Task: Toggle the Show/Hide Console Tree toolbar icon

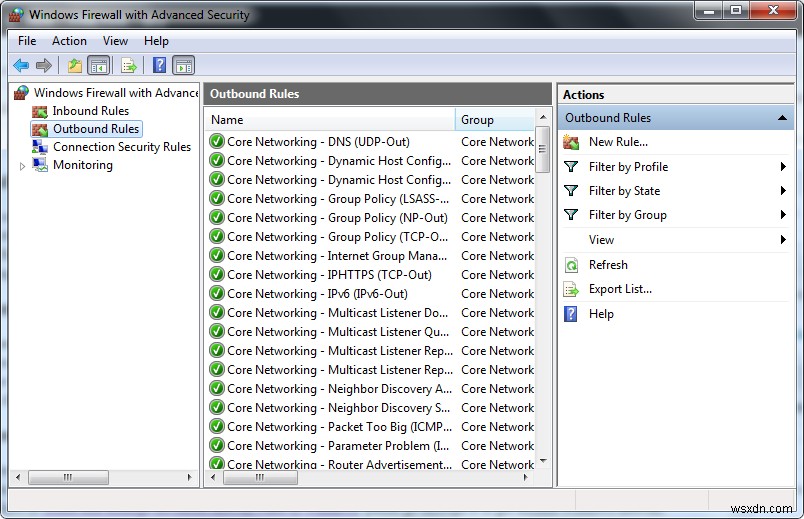Action: pos(99,66)
